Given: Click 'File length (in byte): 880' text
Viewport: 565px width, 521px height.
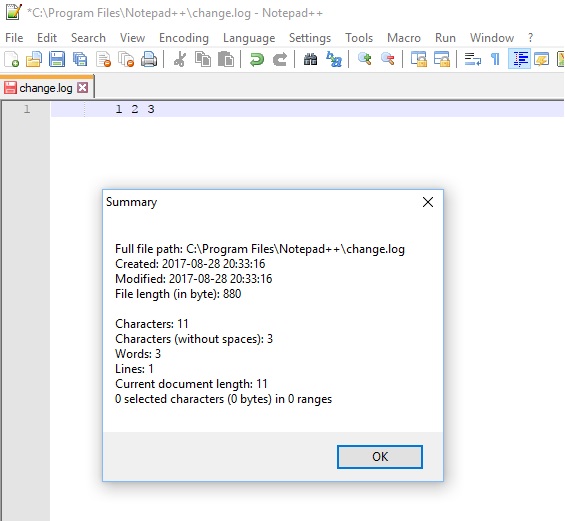Looking at the screenshot, I should [178, 294].
